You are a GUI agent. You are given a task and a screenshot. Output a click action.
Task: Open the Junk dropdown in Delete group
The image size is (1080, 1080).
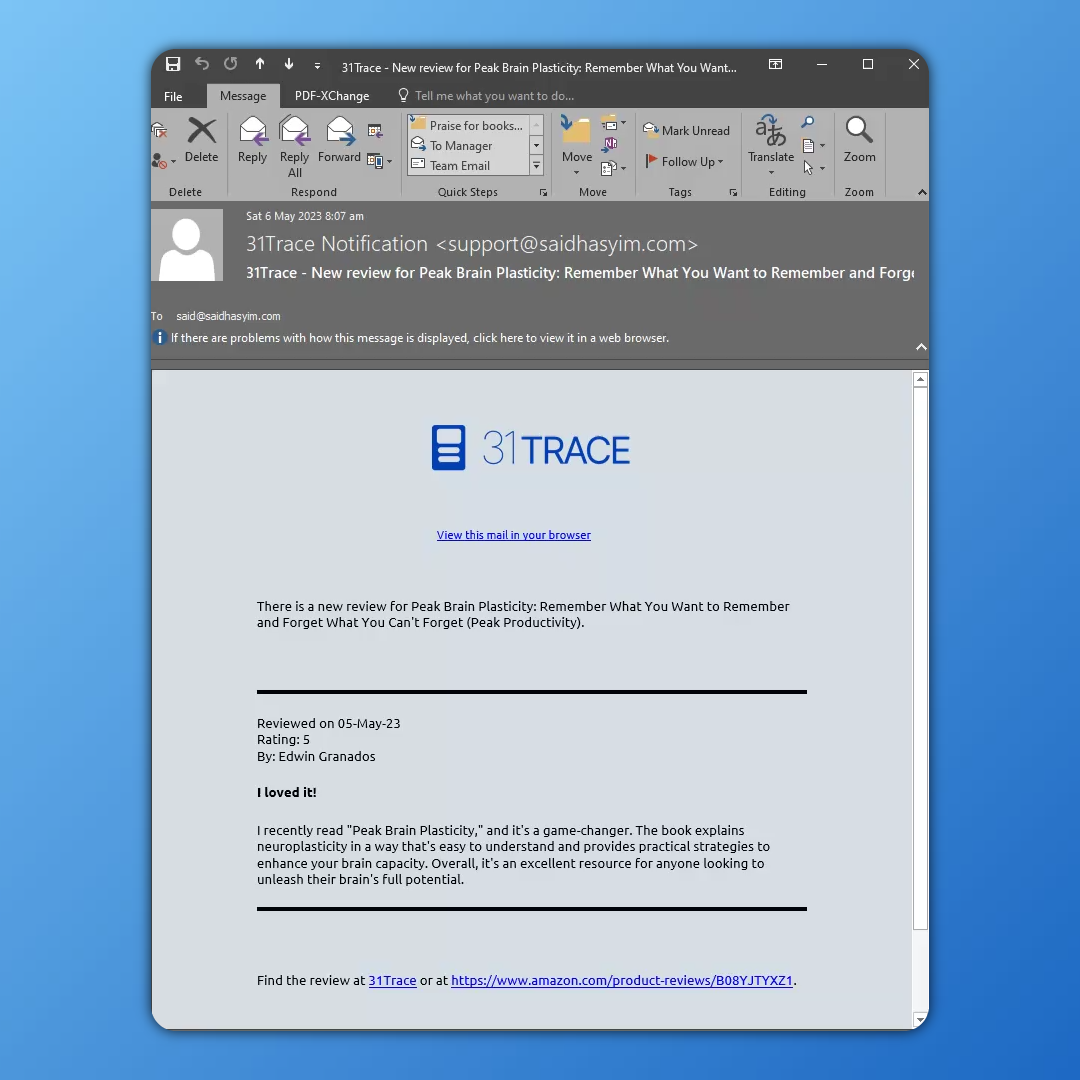(x=163, y=161)
